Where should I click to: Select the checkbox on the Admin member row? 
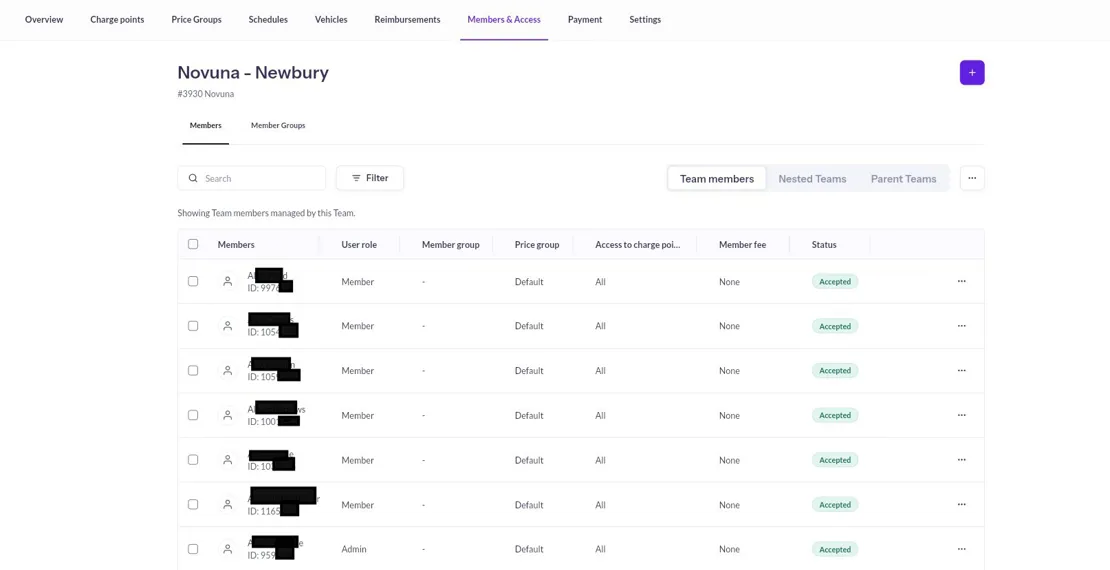(193, 549)
